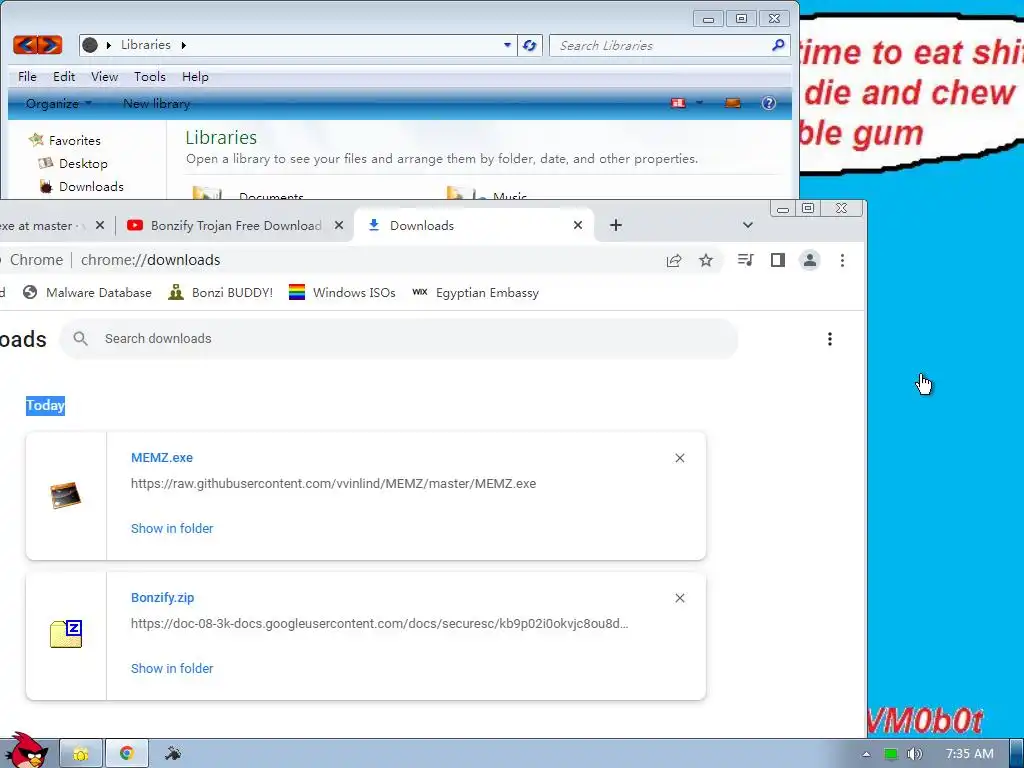Click the Libraries breadcrumb in address bar
This screenshot has width=1024, height=768.
point(146,44)
